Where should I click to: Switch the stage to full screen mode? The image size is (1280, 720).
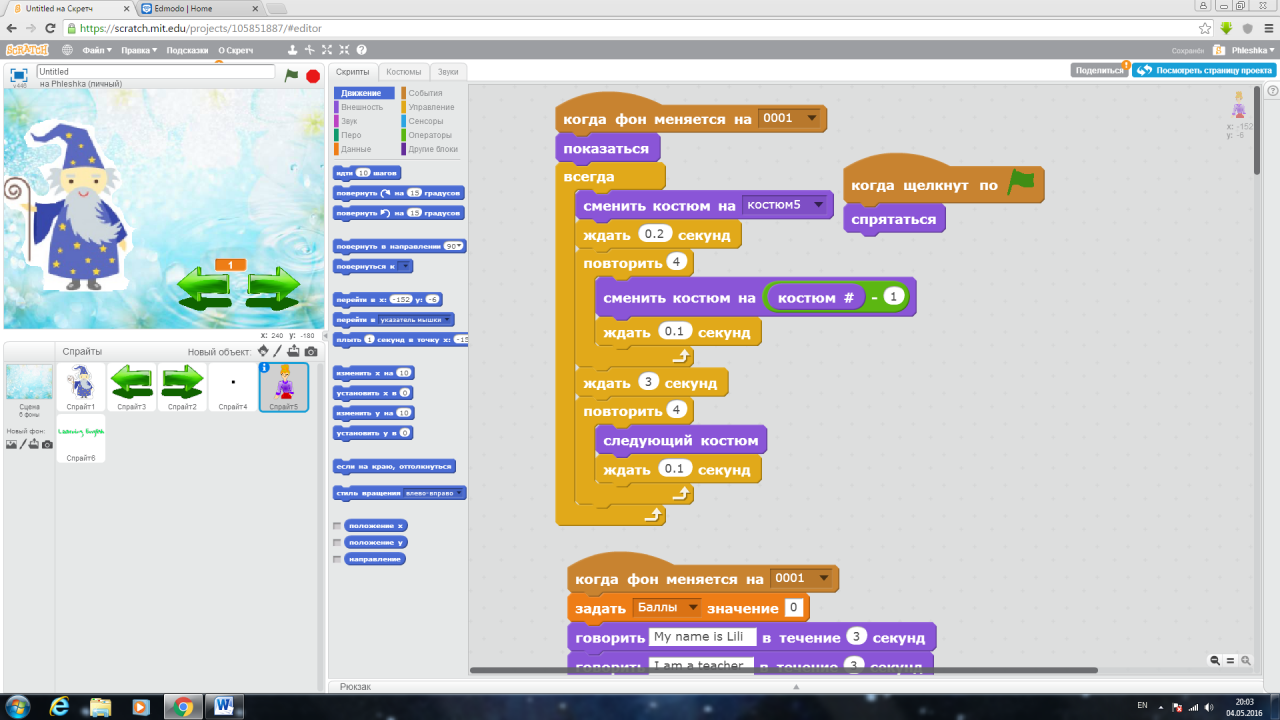tap(18, 76)
